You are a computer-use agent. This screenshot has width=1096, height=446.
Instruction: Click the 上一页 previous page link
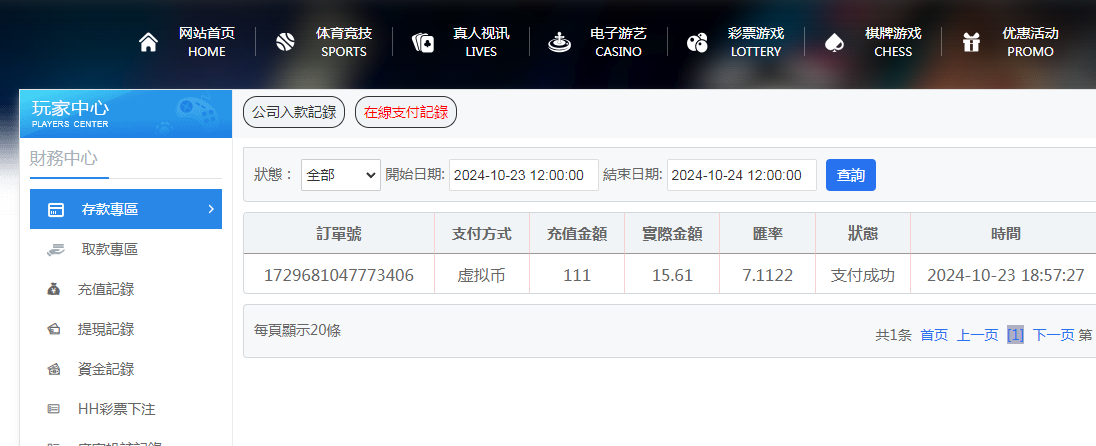coord(977,335)
